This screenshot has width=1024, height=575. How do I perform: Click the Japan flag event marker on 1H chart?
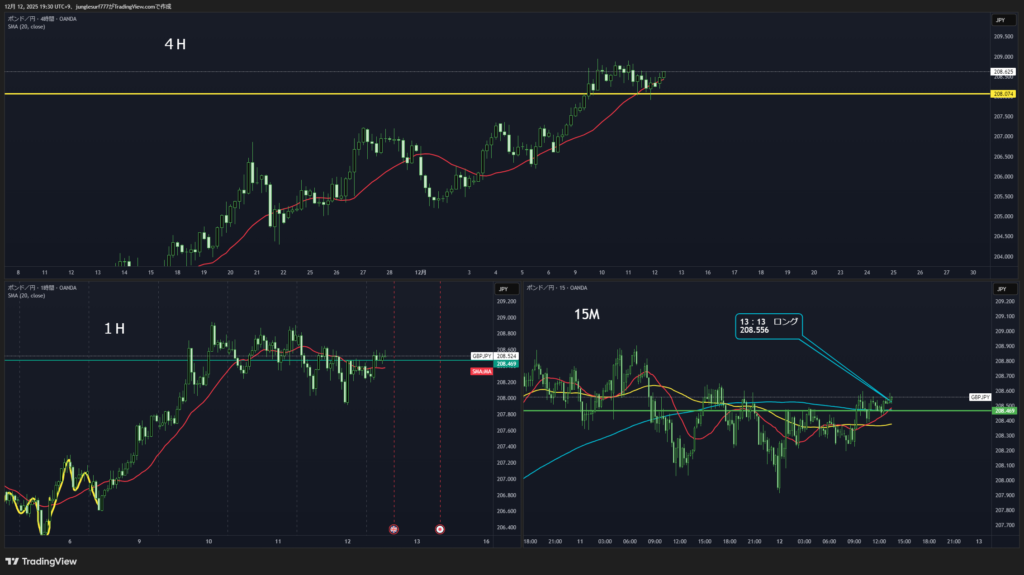point(440,528)
